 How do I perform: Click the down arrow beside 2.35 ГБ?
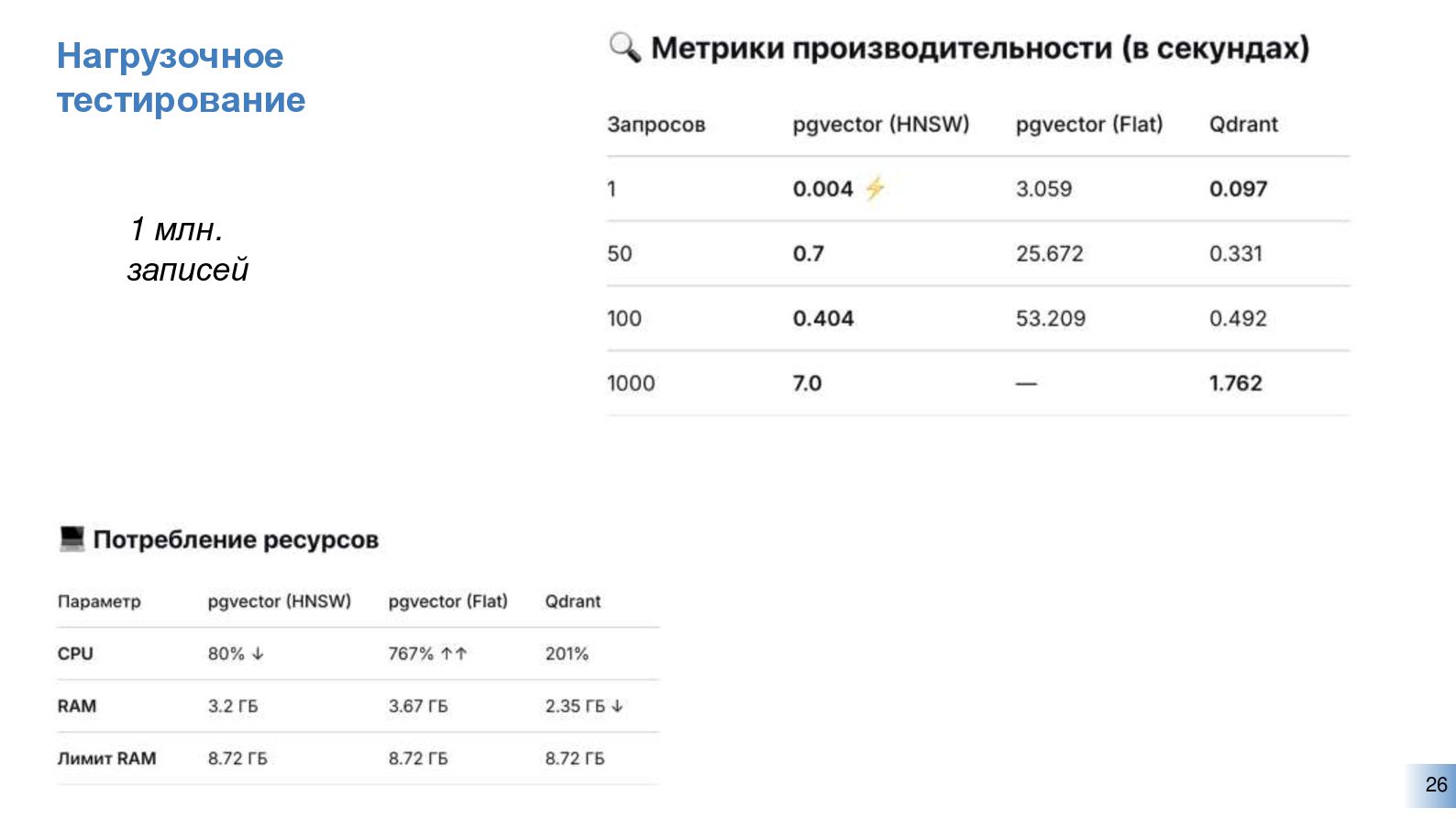click(x=617, y=706)
